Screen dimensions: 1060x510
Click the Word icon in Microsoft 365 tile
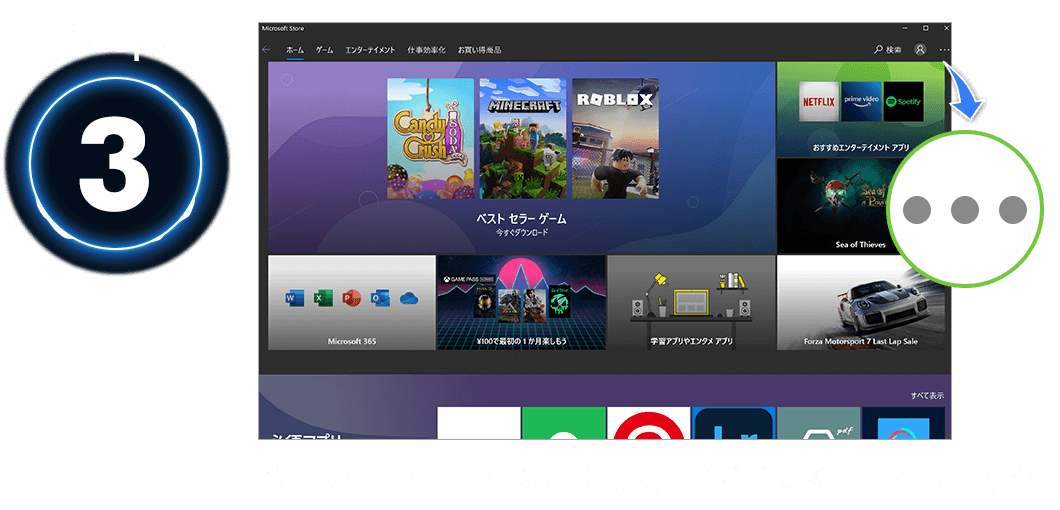coord(294,298)
